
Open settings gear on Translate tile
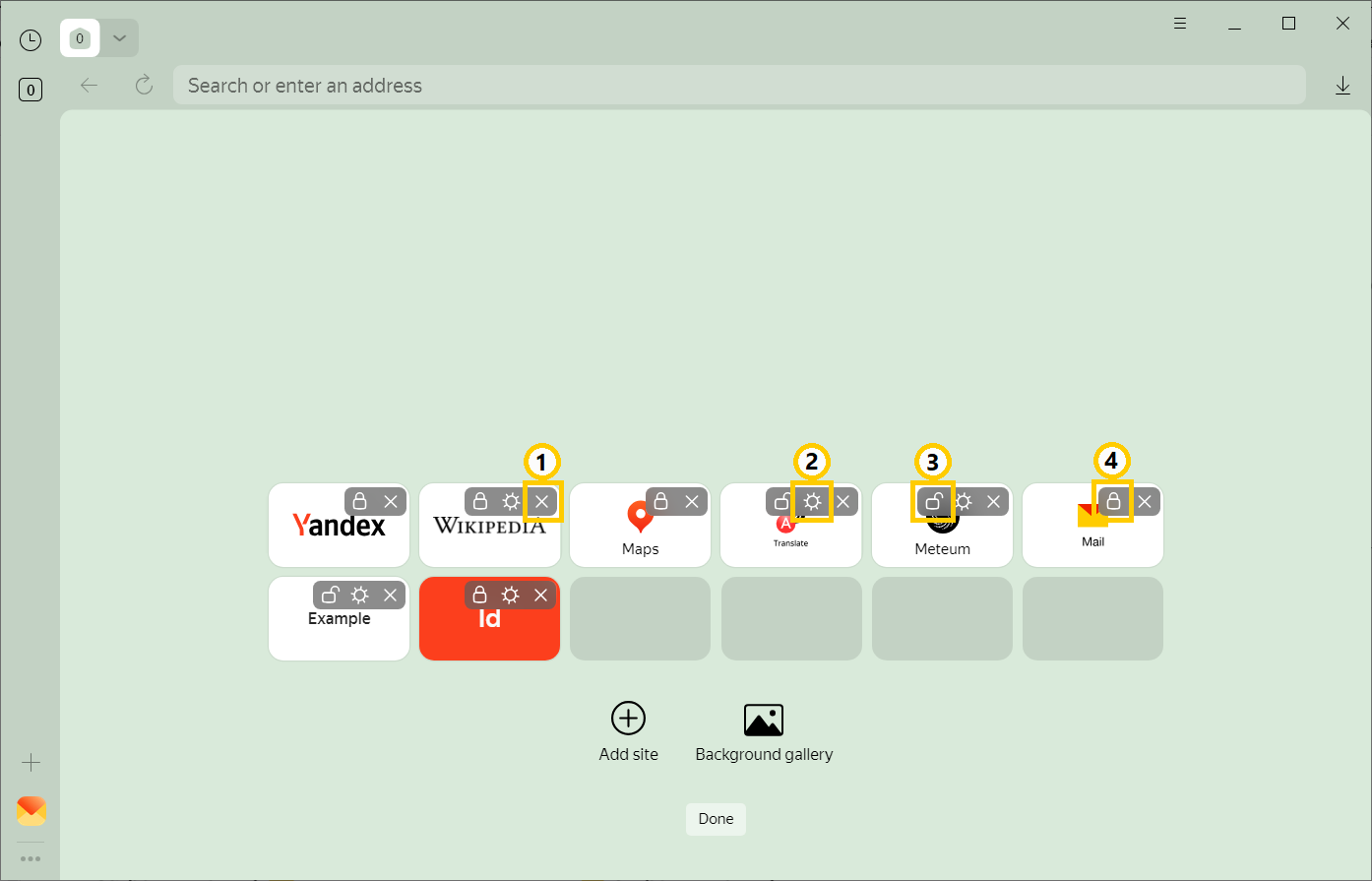click(812, 502)
